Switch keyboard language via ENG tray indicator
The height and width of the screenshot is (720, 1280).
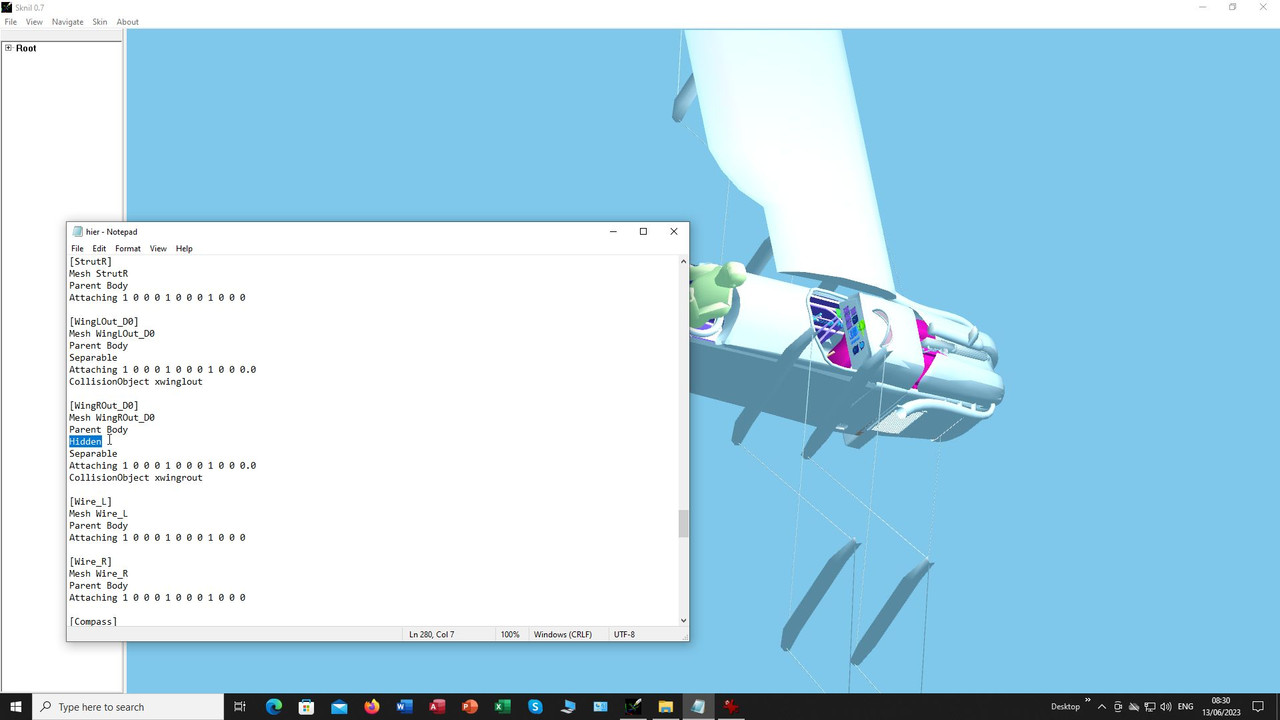pyautogui.click(x=1185, y=707)
